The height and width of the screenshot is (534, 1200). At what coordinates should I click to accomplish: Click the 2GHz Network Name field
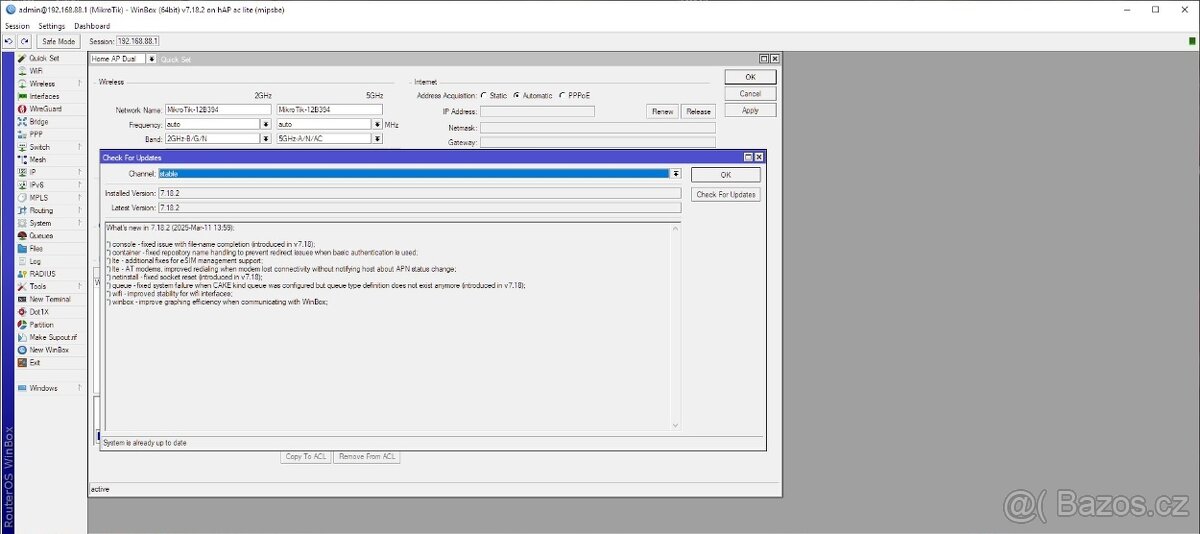(x=218, y=110)
